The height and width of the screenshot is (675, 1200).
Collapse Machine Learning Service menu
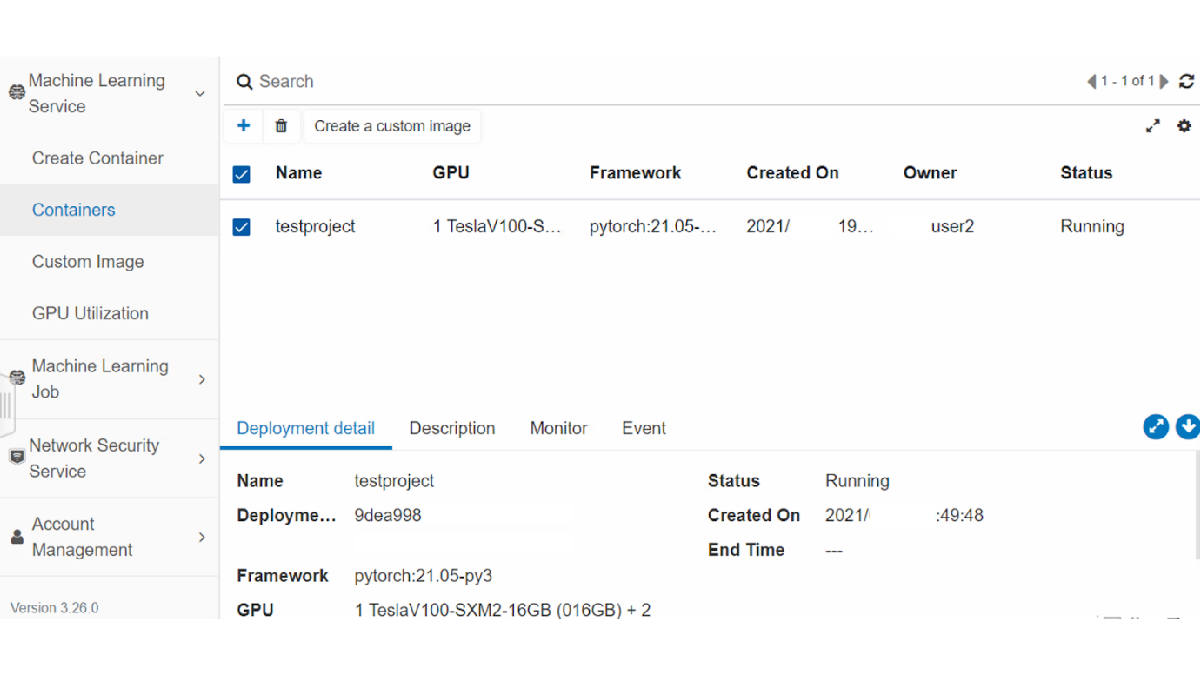[200, 94]
